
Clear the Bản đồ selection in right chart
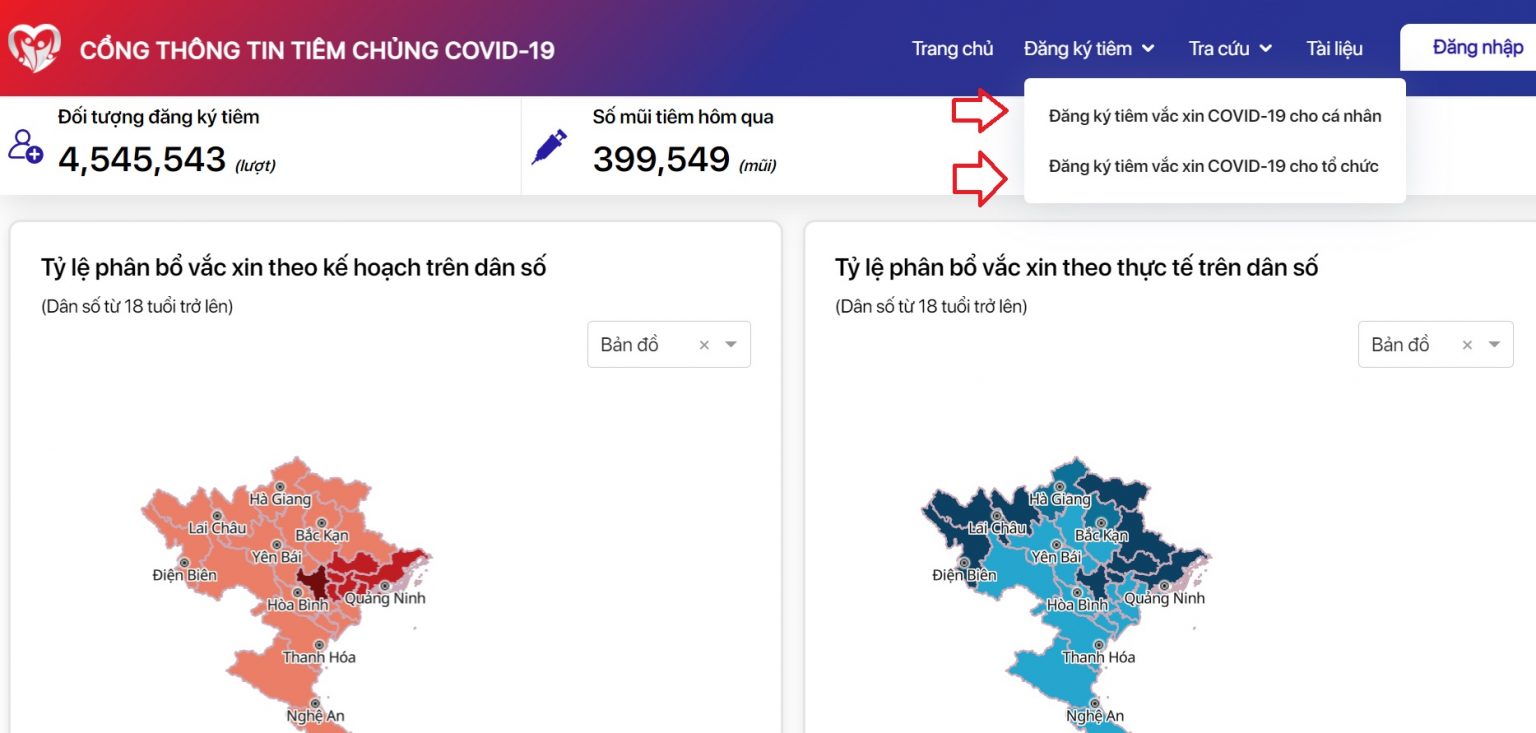(1467, 345)
